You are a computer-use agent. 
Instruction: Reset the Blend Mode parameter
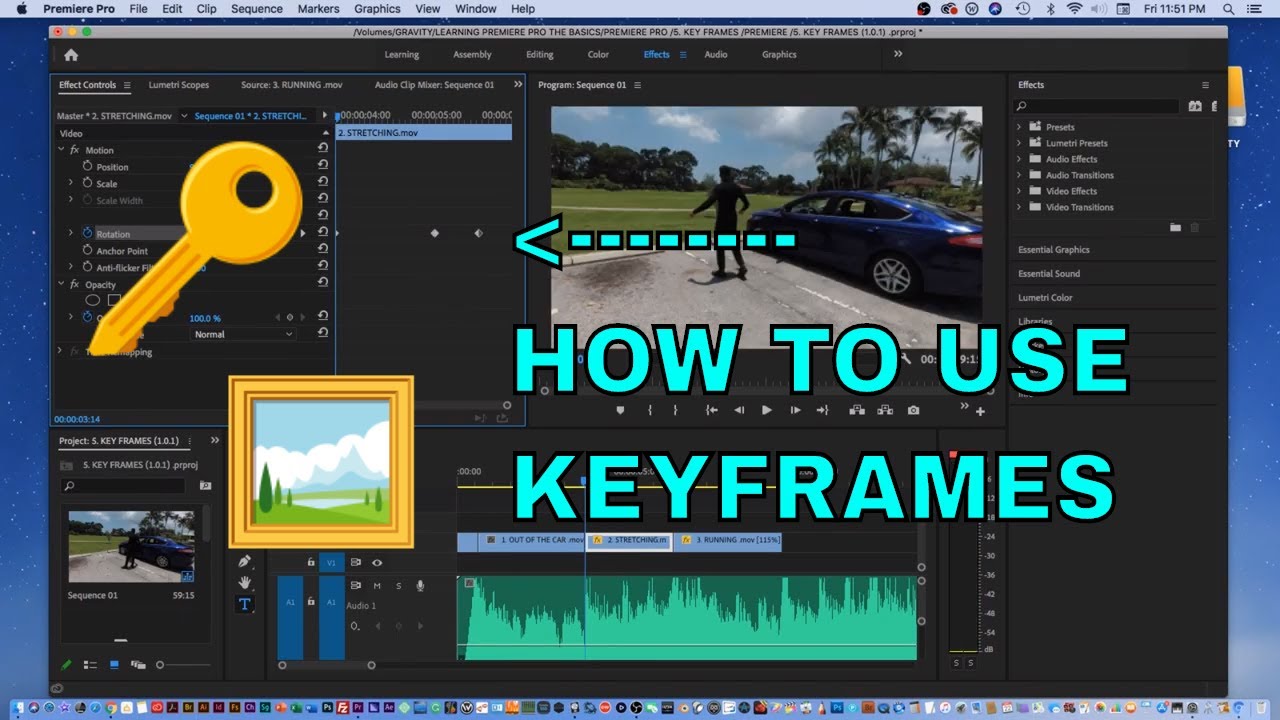coord(323,334)
